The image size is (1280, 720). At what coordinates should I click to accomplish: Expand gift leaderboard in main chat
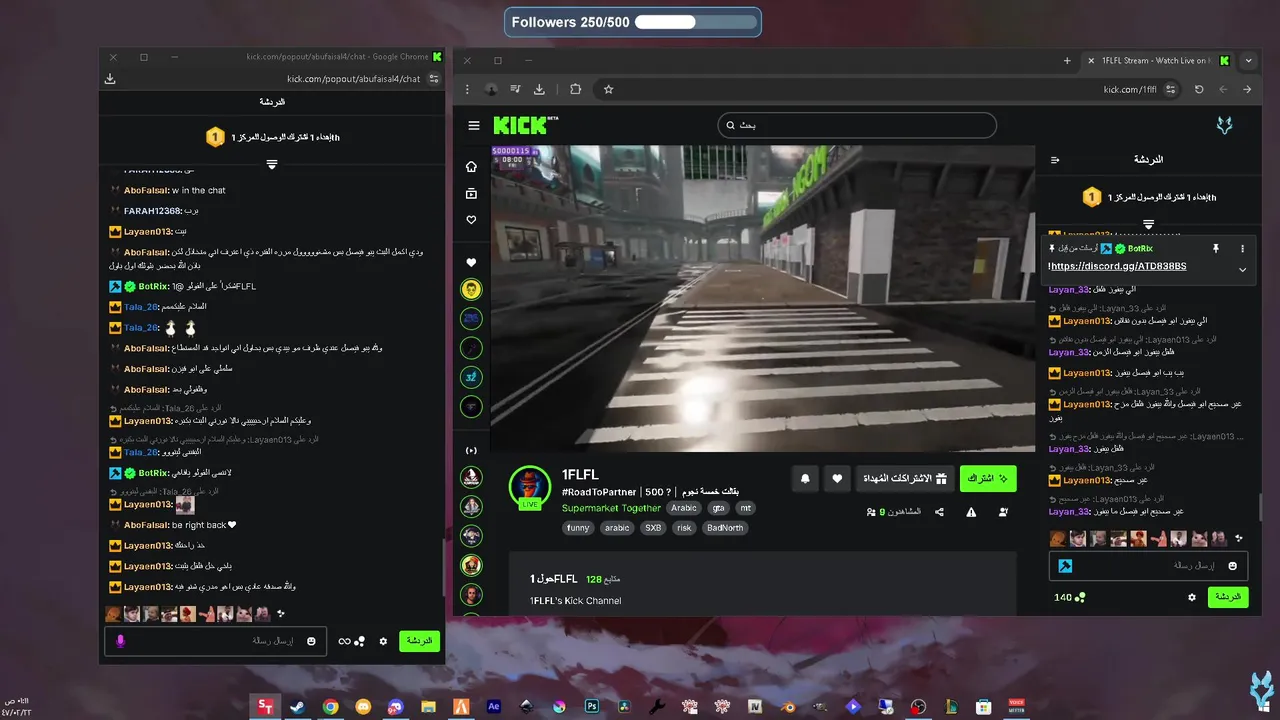[1148, 224]
